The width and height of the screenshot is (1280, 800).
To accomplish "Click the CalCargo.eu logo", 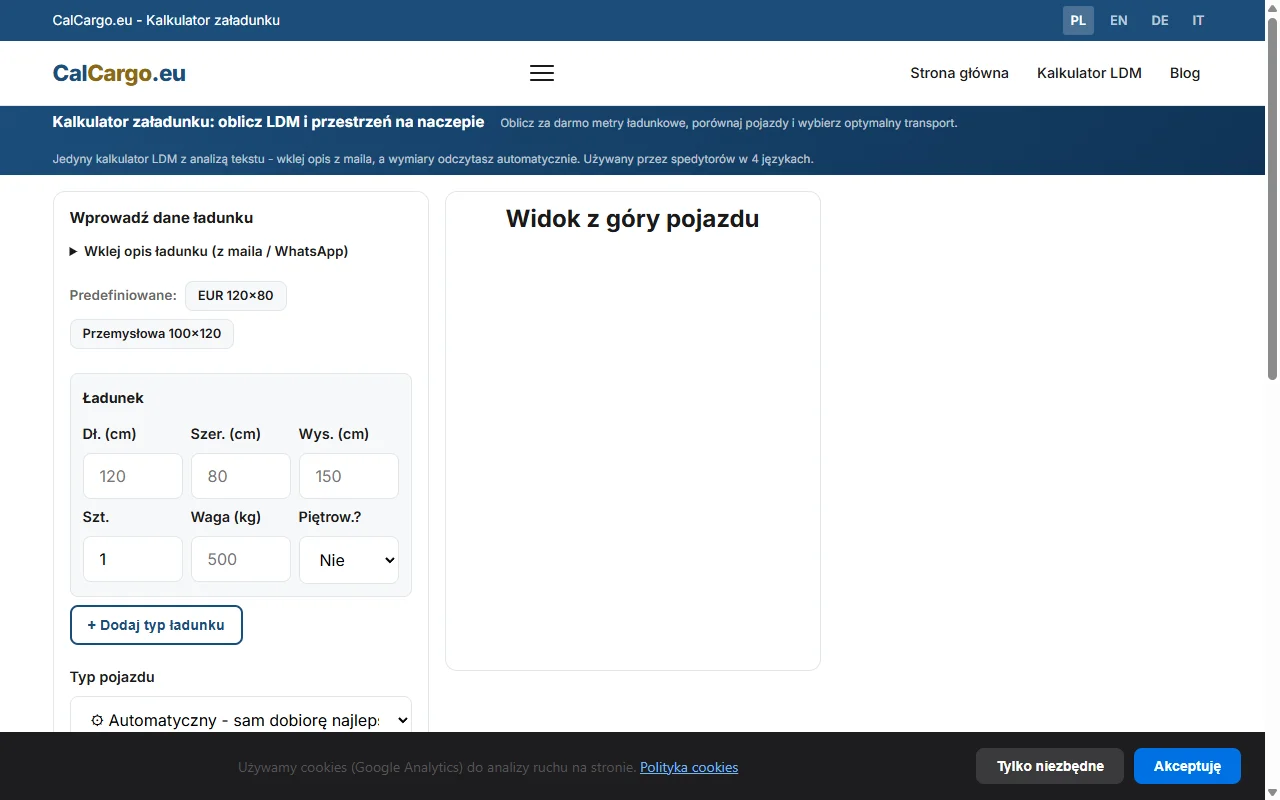I will [x=118, y=73].
